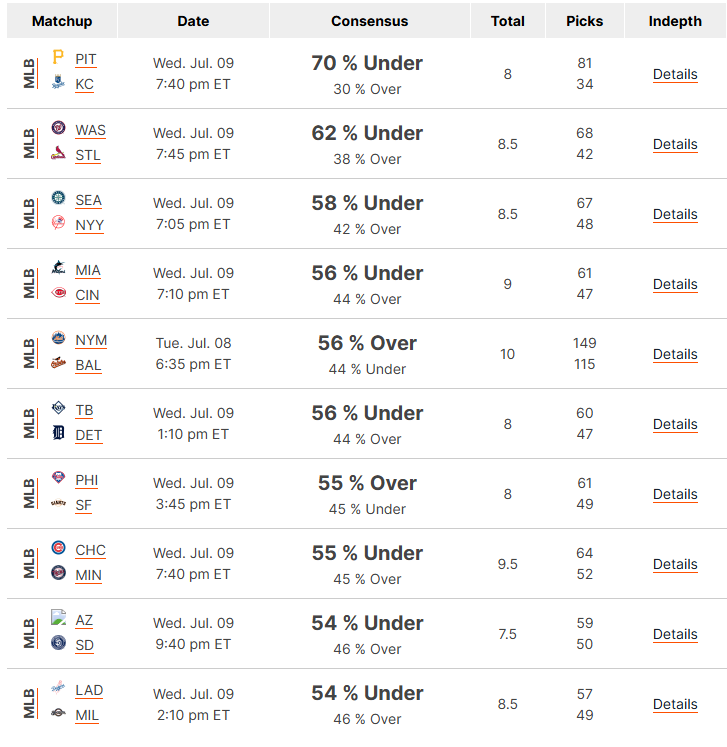Viewport: 727px width, 747px height.
Task: Open Details for NYM vs BAL matchup
Action: 675,354
